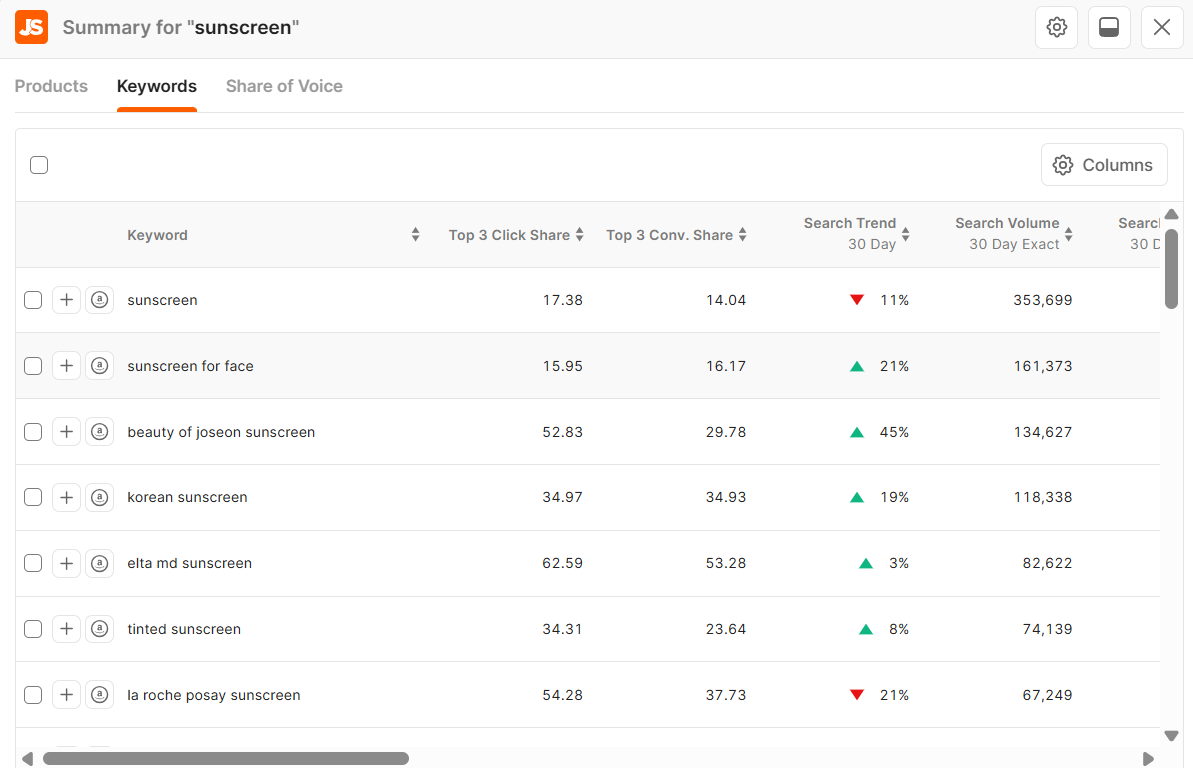Sort by the Keyword column arrows

(415, 235)
